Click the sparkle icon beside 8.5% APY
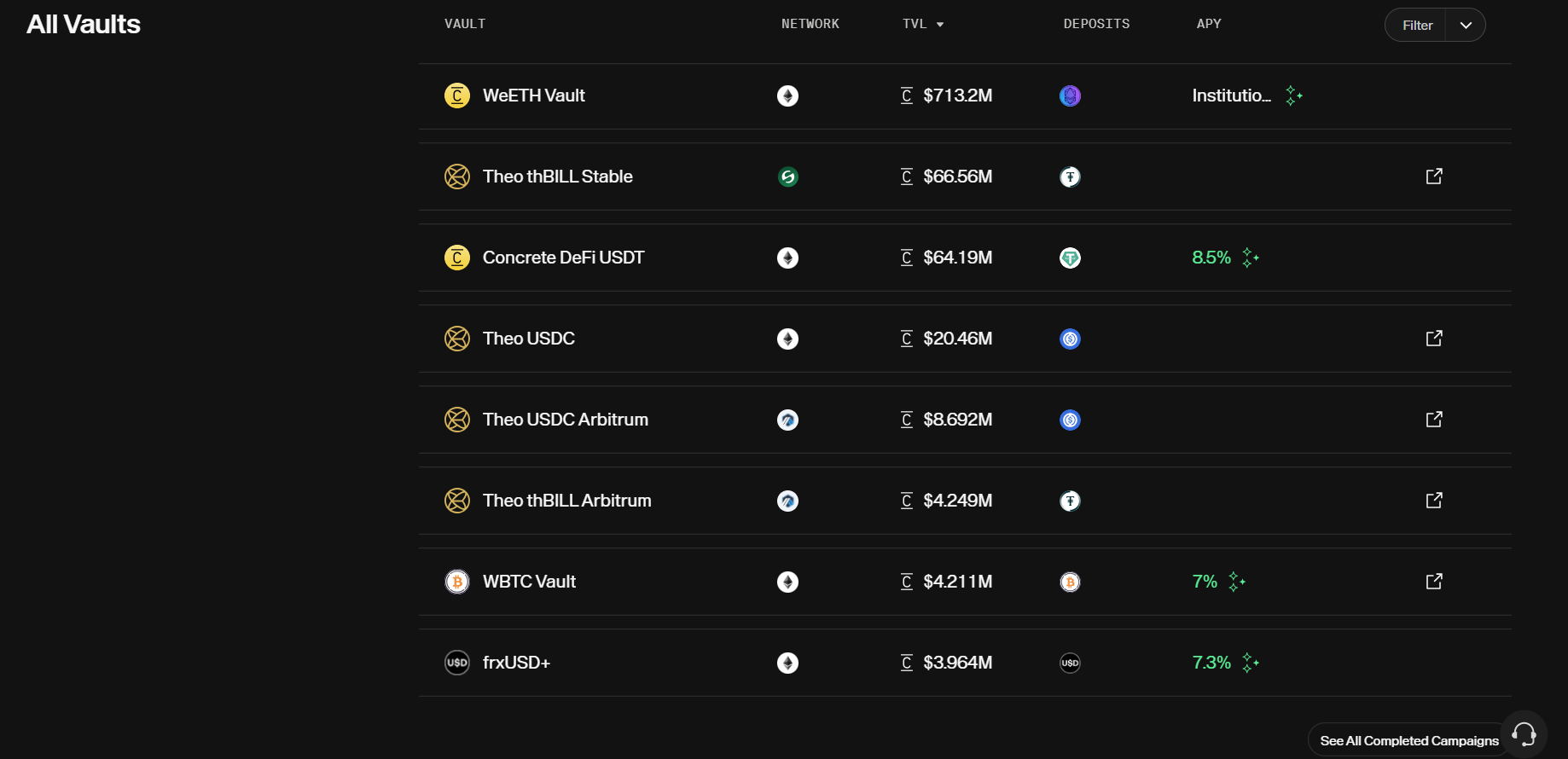 (x=1251, y=258)
